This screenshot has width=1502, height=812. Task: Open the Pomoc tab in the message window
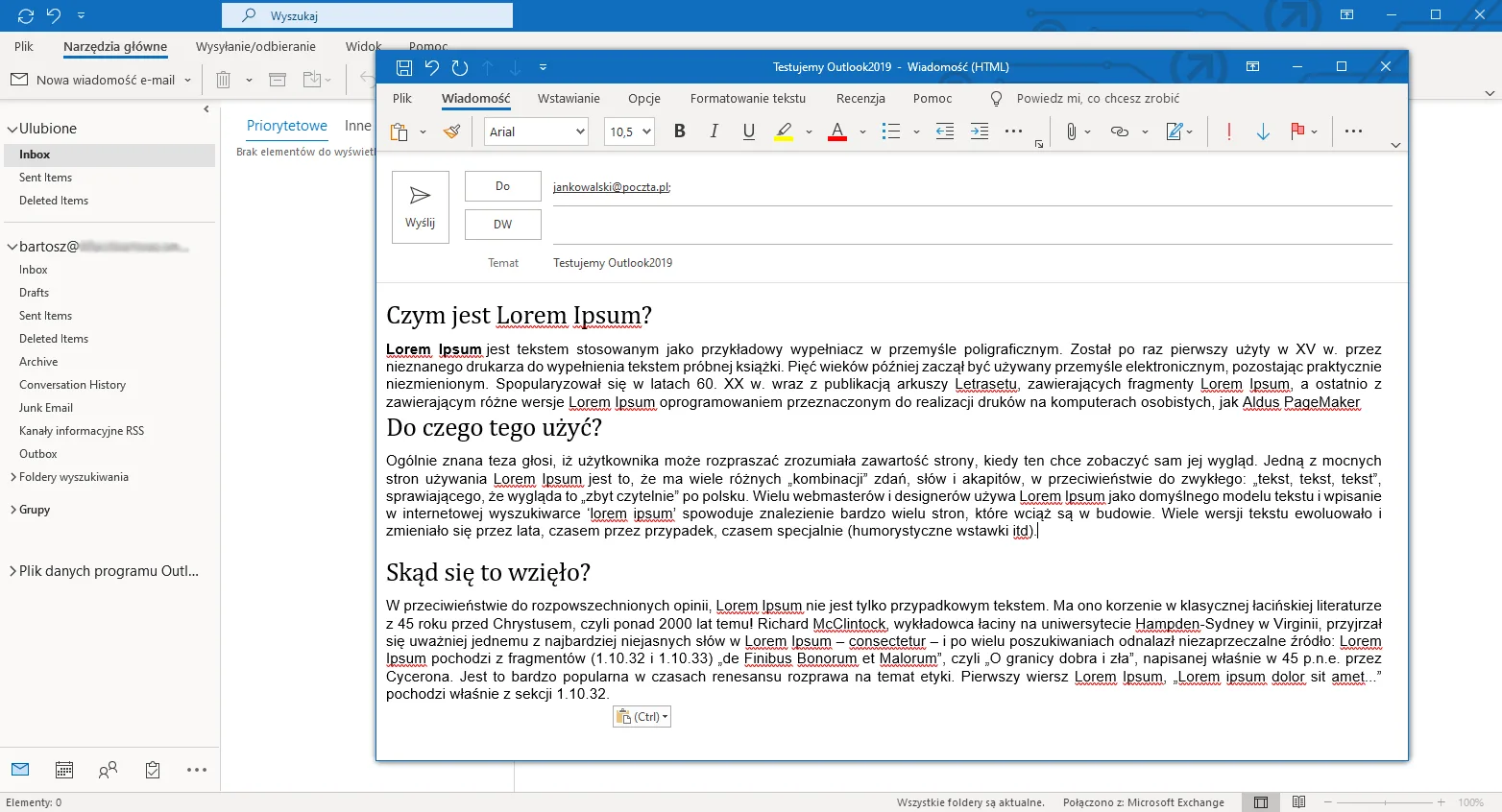pos(933,98)
